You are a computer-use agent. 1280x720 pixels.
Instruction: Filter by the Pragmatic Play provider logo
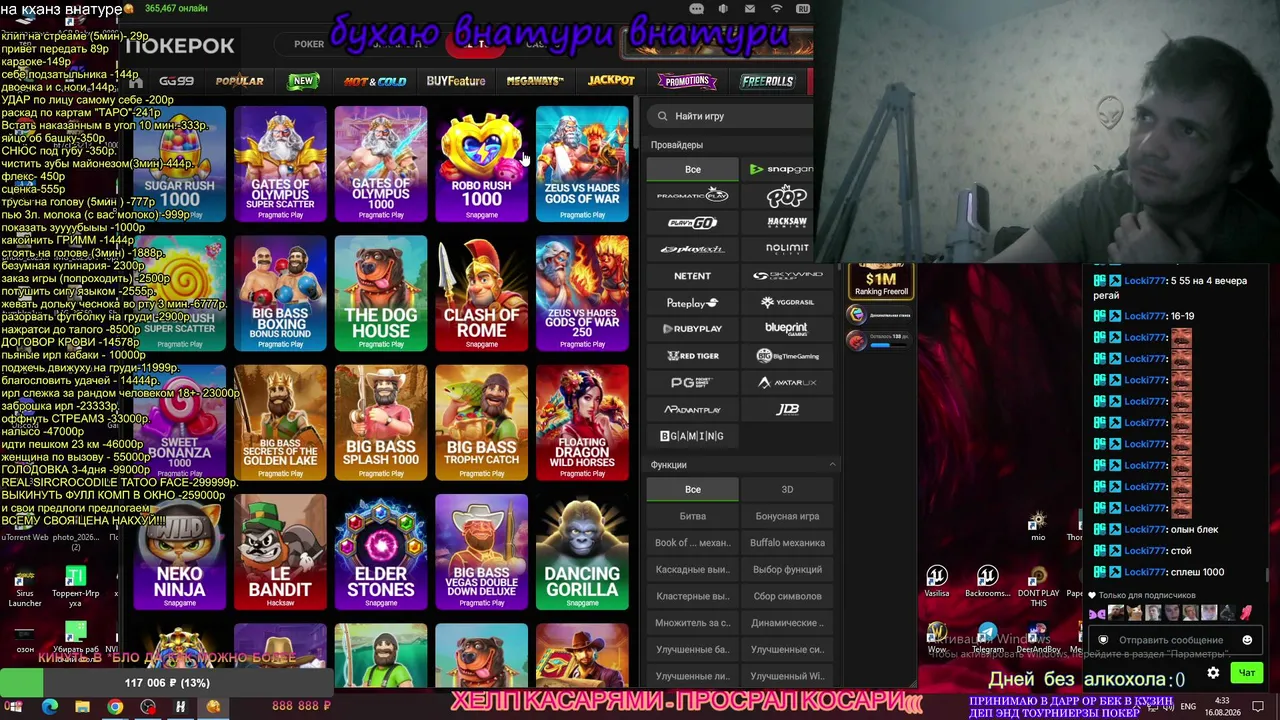click(x=692, y=195)
